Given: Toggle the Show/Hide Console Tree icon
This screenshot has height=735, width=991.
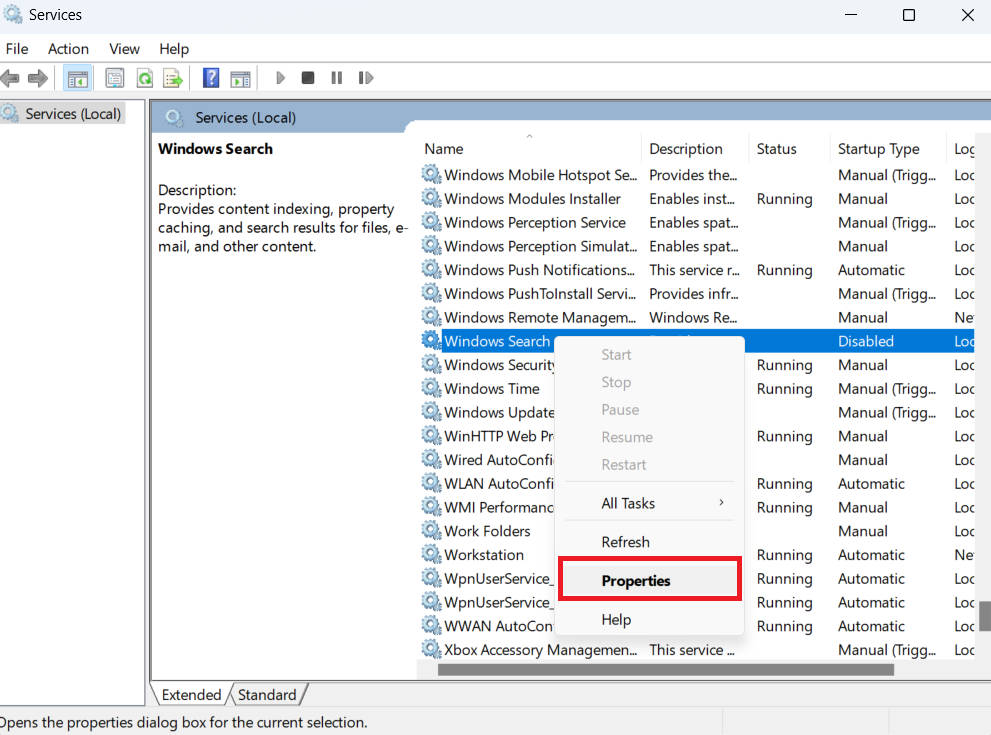Looking at the screenshot, I should [x=78, y=78].
